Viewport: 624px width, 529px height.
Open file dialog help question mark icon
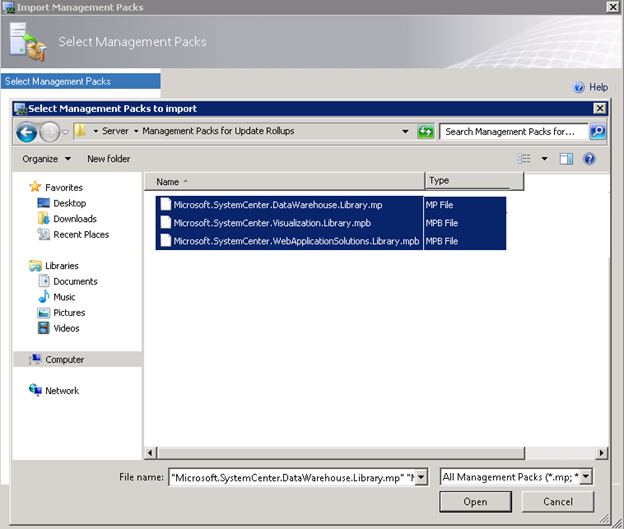pos(589,159)
